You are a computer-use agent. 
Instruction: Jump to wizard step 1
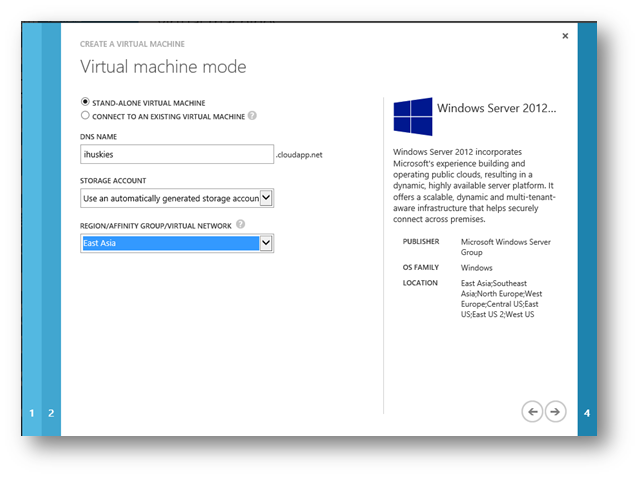(x=32, y=413)
